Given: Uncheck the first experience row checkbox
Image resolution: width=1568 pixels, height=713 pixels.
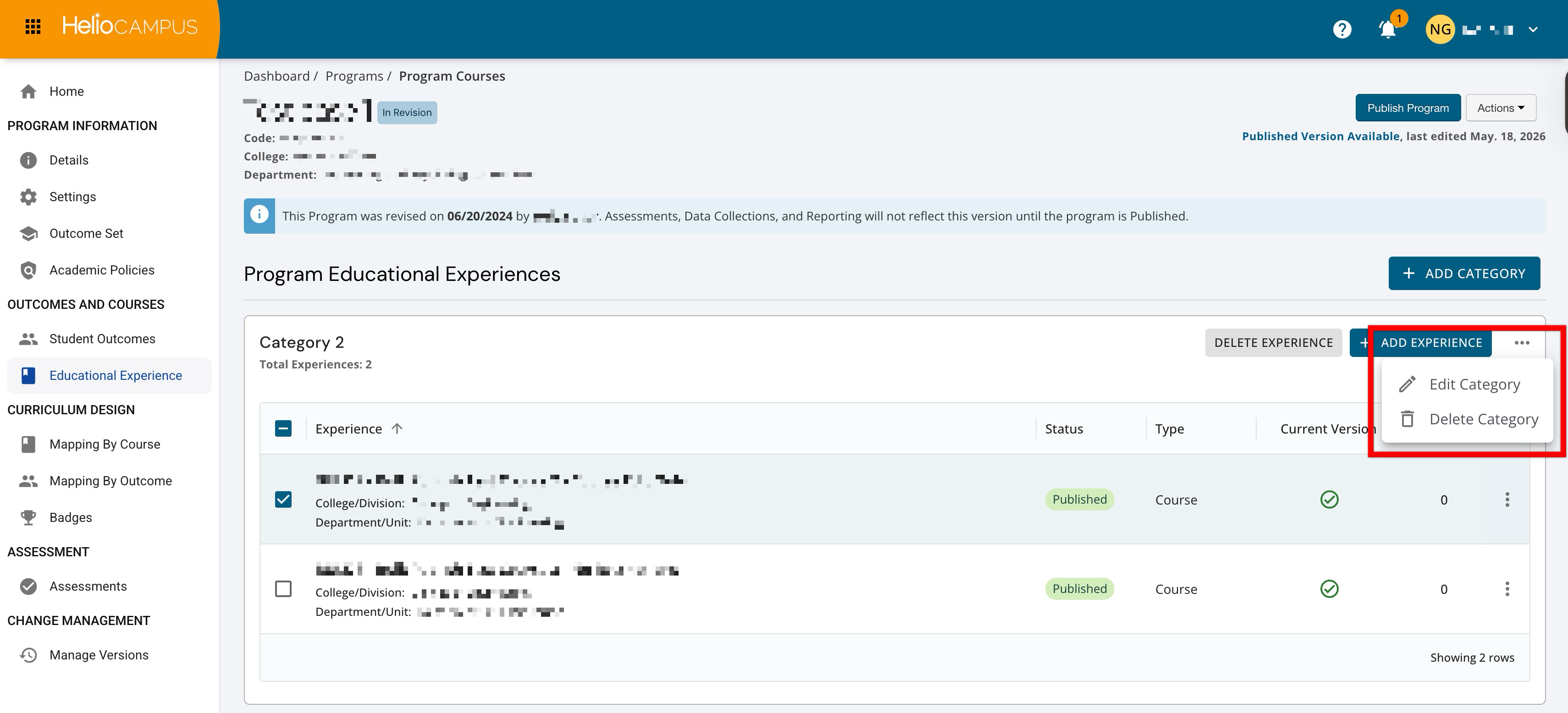Looking at the screenshot, I should pos(283,499).
